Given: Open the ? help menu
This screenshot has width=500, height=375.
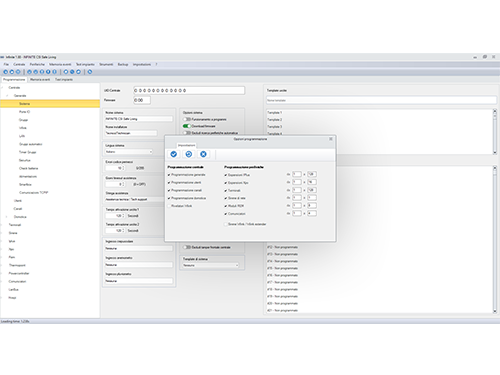Looking at the screenshot, I should pyautogui.click(x=156, y=64).
